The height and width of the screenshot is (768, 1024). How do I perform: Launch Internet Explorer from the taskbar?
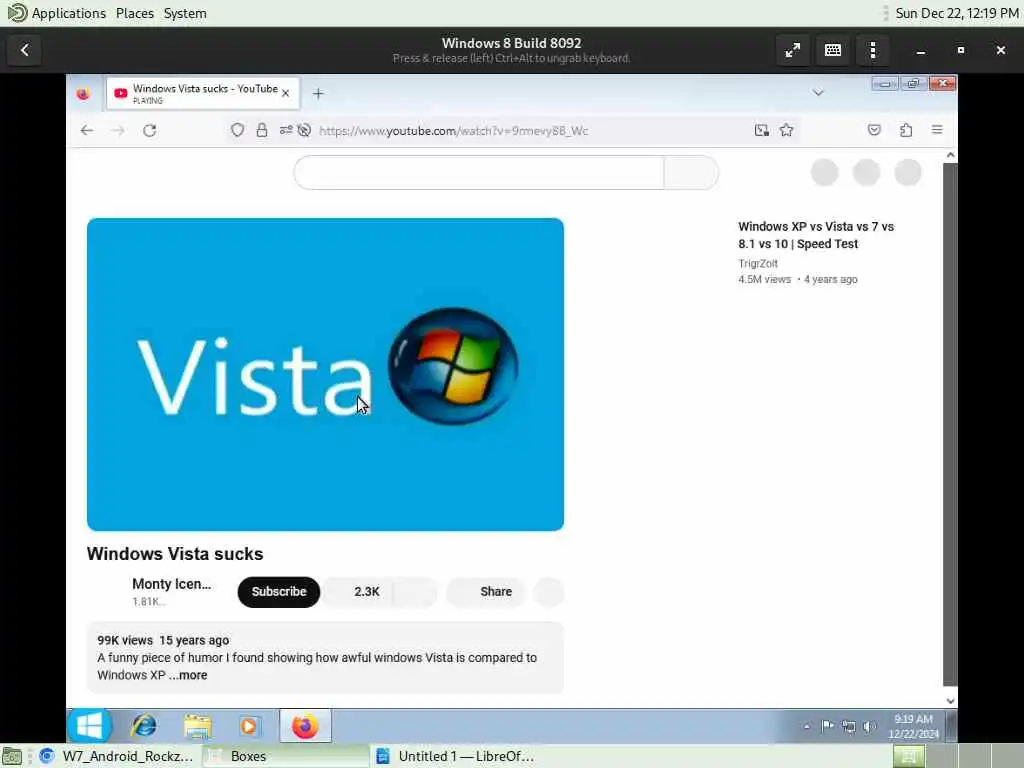point(144,726)
